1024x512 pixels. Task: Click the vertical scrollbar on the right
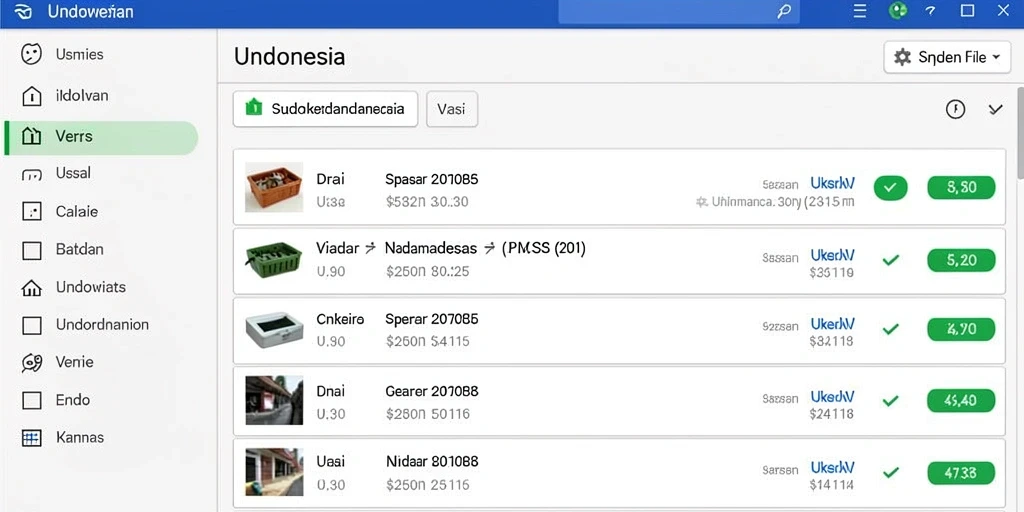[x=1020, y=134]
